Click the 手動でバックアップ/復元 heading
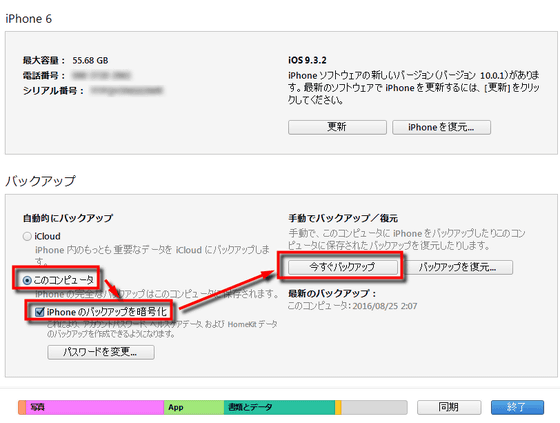This screenshot has width=560, height=423. tap(343, 218)
